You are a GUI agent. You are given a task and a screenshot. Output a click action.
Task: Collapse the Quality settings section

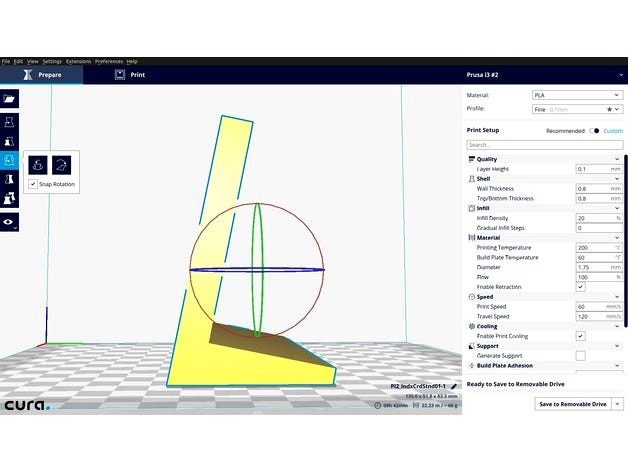pyautogui.click(x=617, y=159)
